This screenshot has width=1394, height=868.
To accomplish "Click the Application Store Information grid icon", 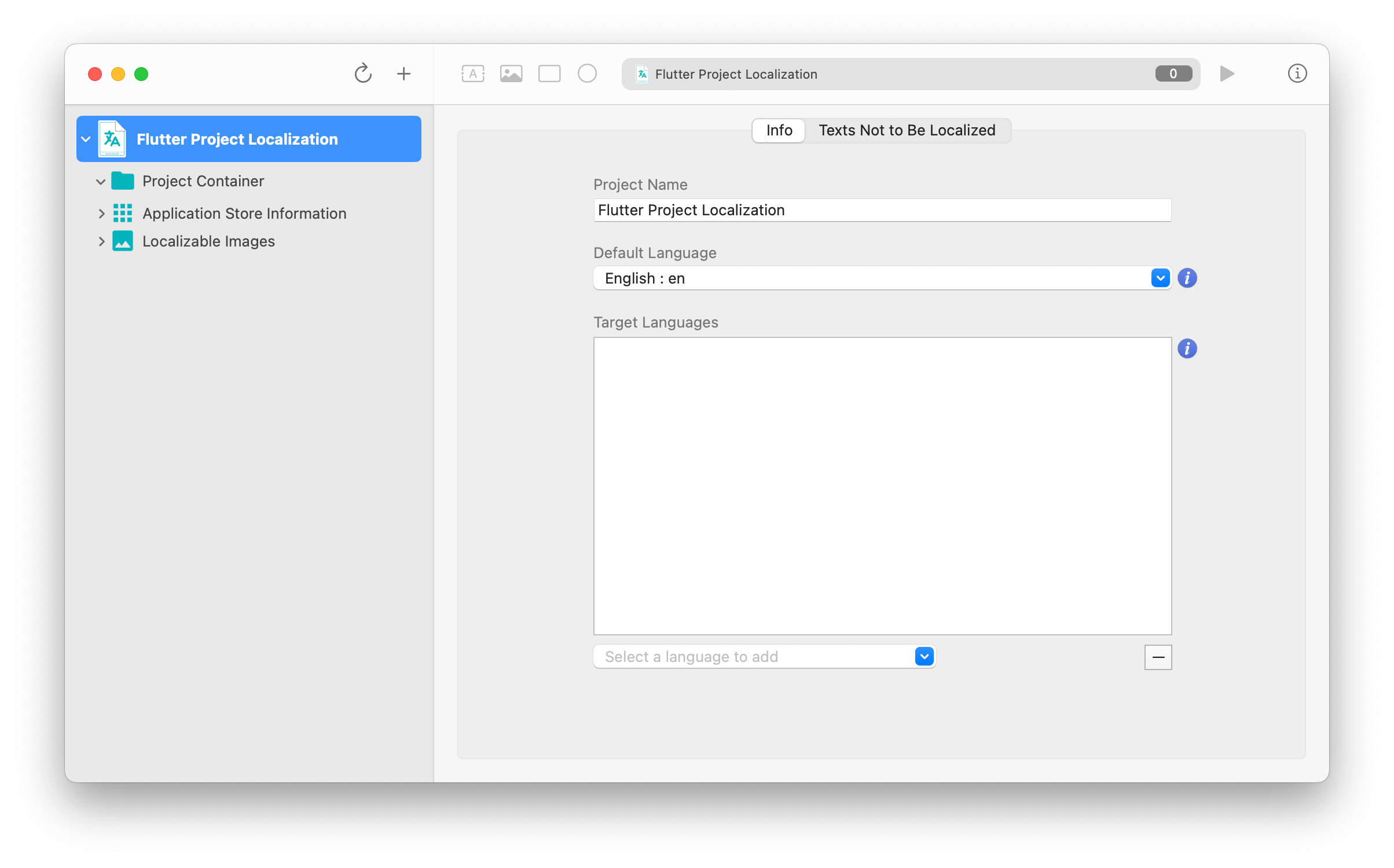I will [123, 214].
